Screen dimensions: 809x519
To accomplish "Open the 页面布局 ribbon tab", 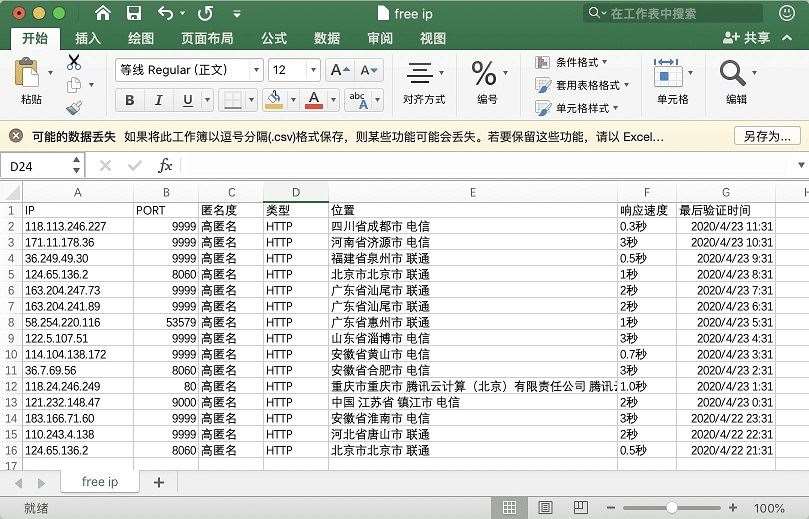I will 207,38.
